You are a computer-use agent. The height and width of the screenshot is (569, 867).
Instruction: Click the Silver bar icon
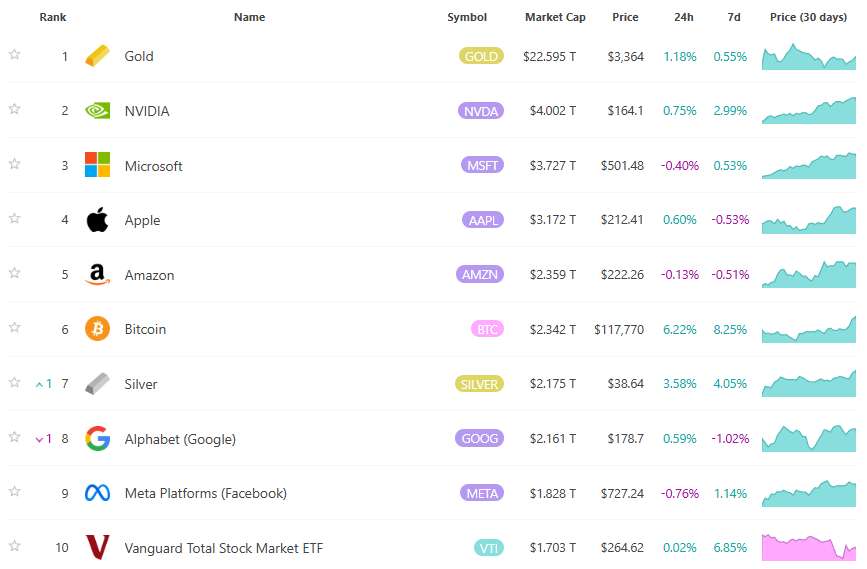97,384
